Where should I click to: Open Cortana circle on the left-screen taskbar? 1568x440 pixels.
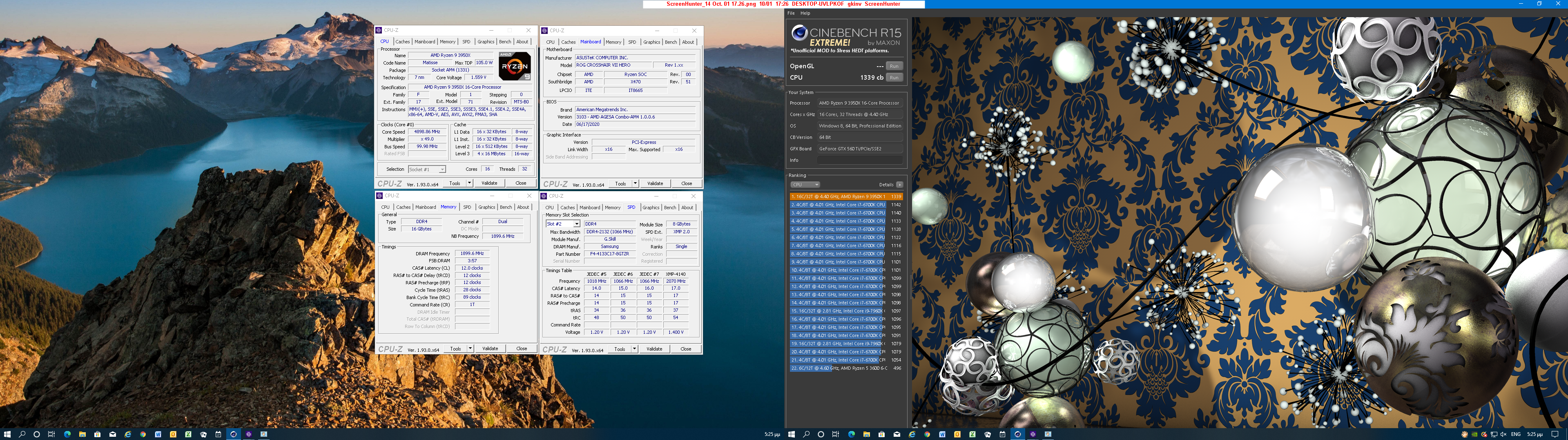(36, 435)
